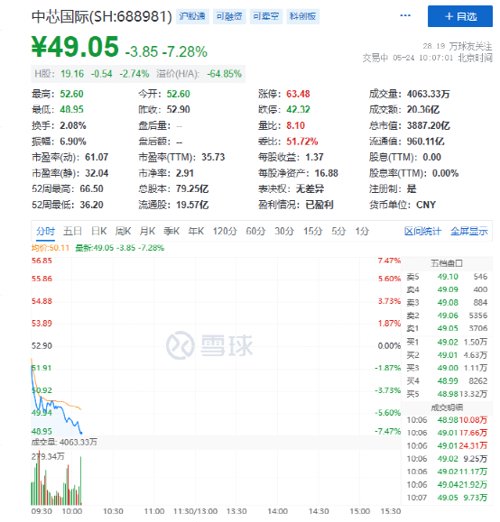Select the 沪股通 tag
This screenshot has height=522, width=500.
192,16
